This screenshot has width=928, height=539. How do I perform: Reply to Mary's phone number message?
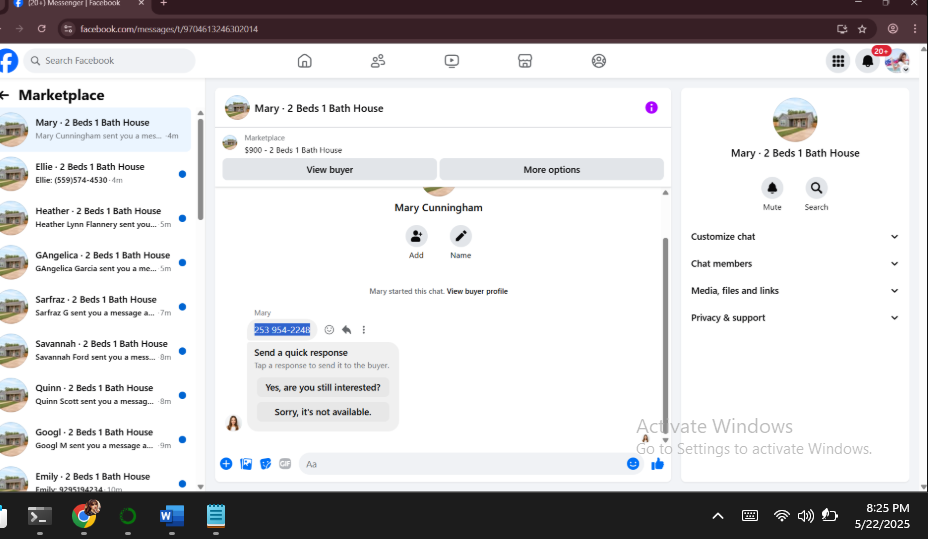pos(346,330)
